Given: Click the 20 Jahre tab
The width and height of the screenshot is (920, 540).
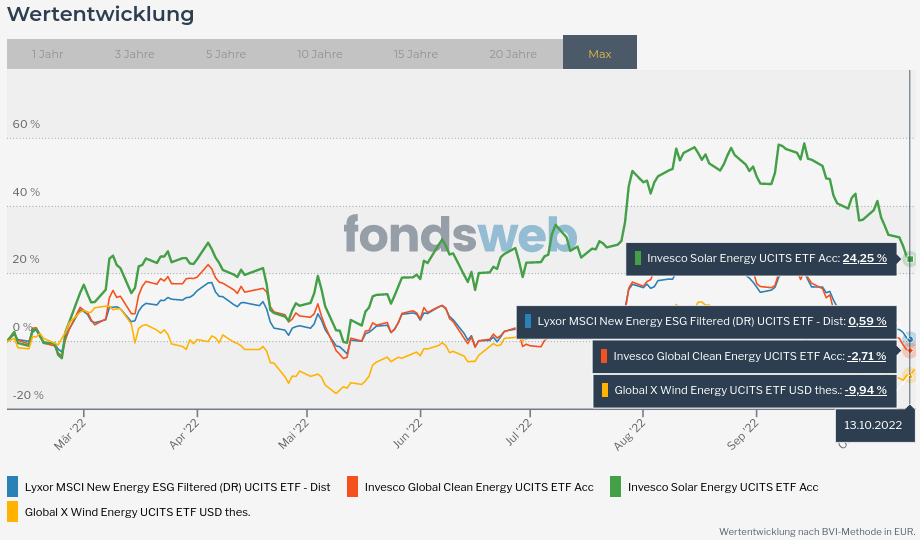Looking at the screenshot, I should click(x=512, y=54).
